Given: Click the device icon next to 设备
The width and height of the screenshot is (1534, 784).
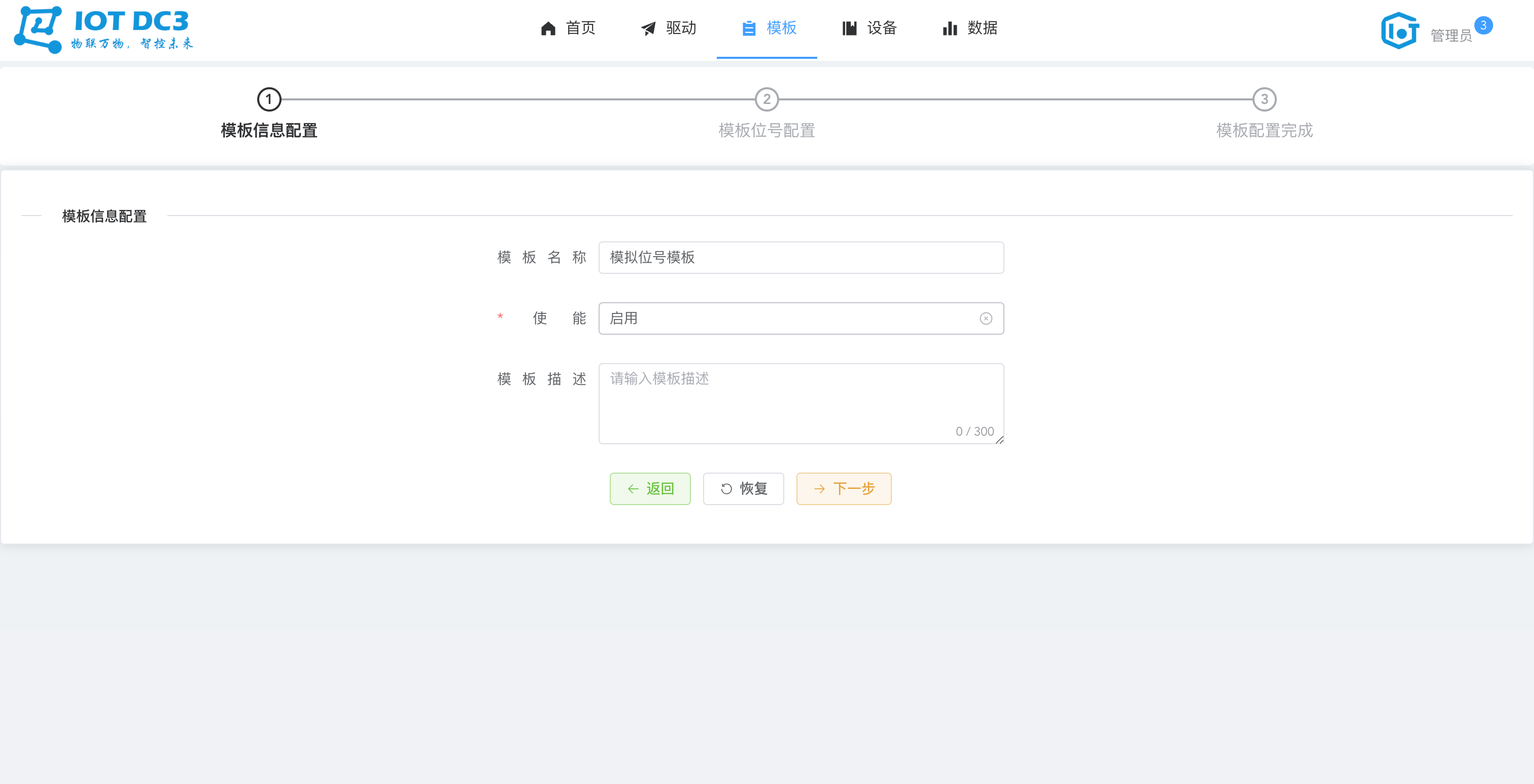Looking at the screenshot, I should 850,28.
